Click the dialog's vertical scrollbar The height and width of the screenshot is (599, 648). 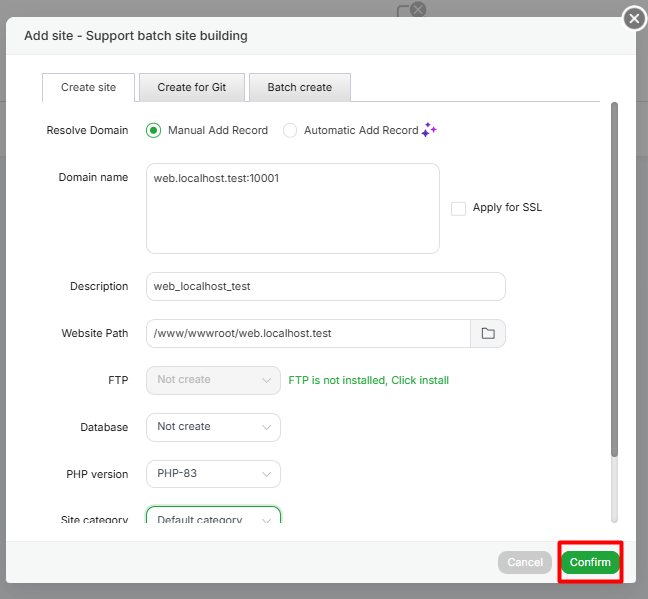614,280
